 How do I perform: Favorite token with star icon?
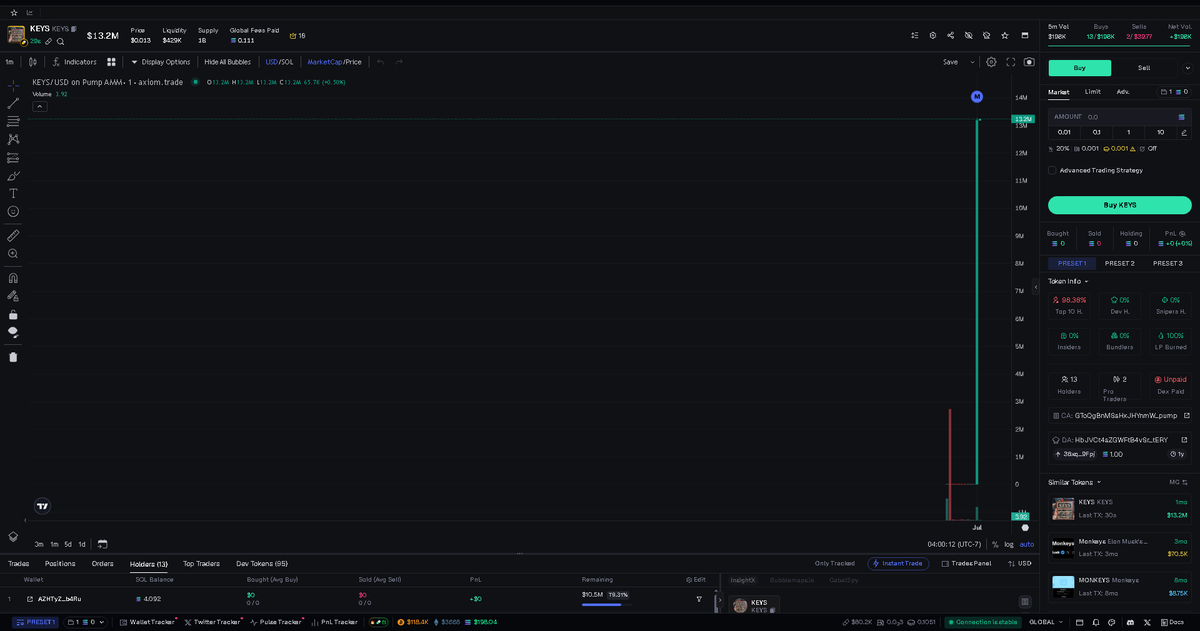tap(1004, 35)
